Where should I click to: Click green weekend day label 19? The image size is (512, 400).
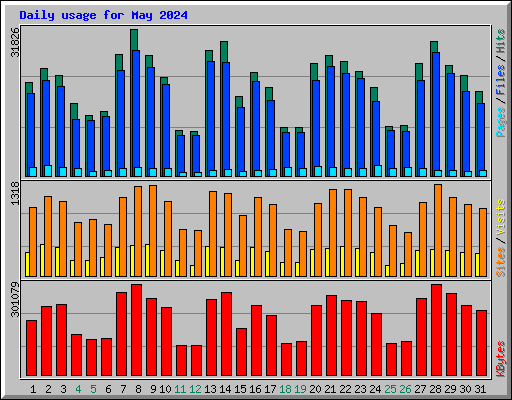pos(300,389)
